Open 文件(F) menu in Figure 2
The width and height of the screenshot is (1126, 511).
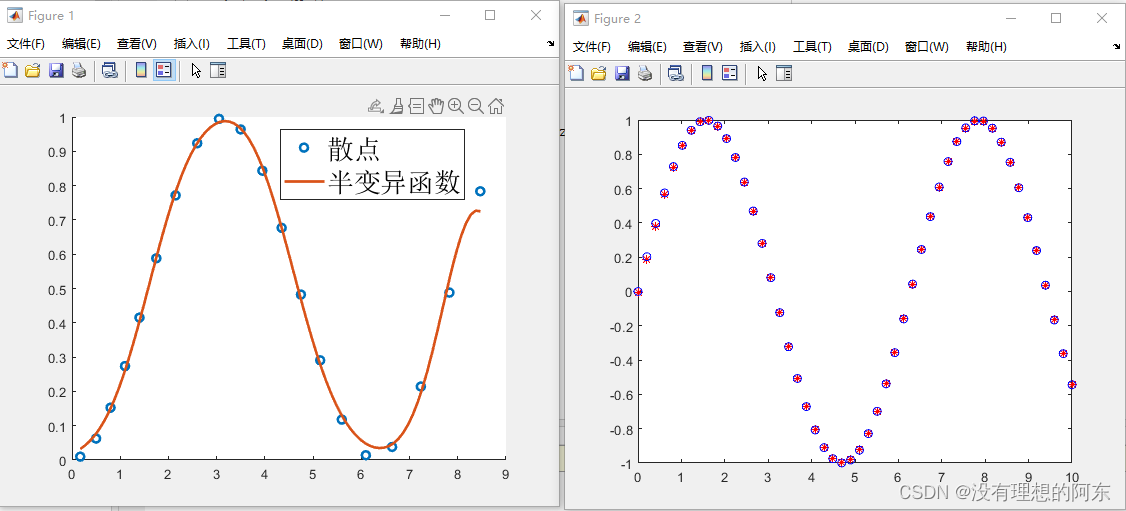pyautogui.click(x=592, y=47)
